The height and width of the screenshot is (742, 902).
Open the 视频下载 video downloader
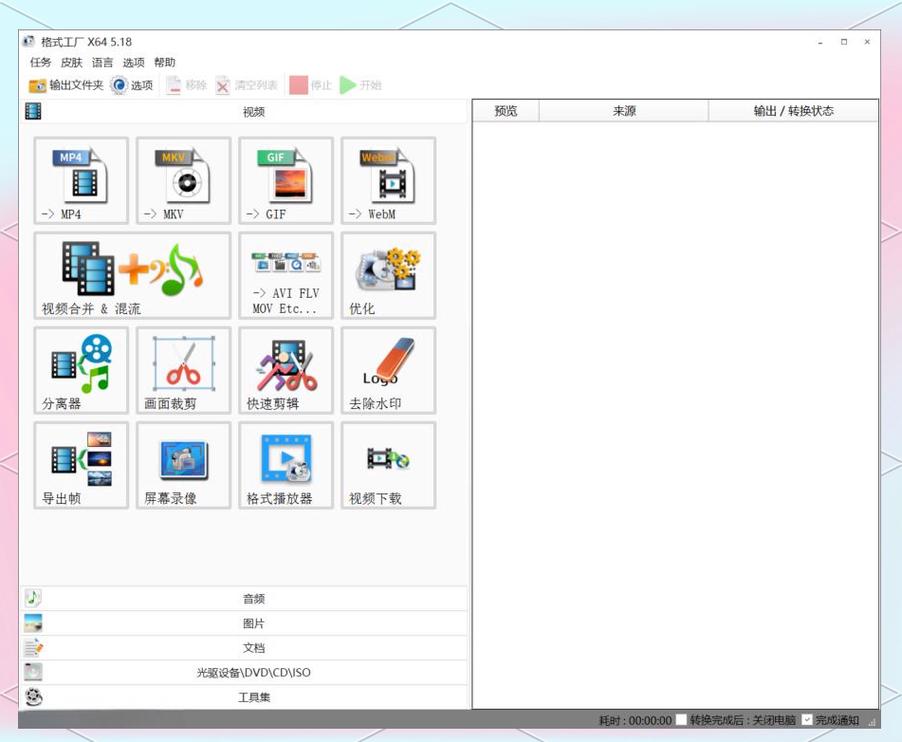click(388, 465)
